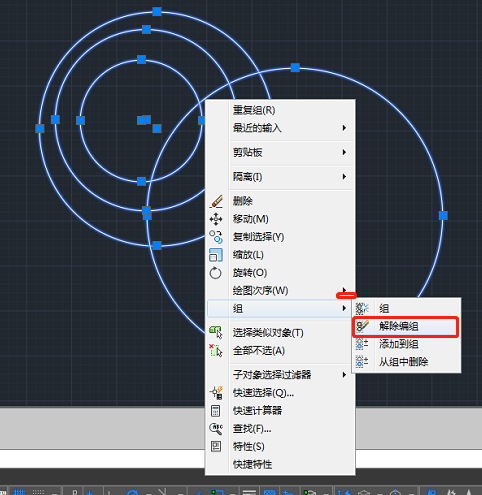Viewport: 482px width, 495px height.
Task: Click the 选择类似对象(T) icon
Action: (216, 333)
